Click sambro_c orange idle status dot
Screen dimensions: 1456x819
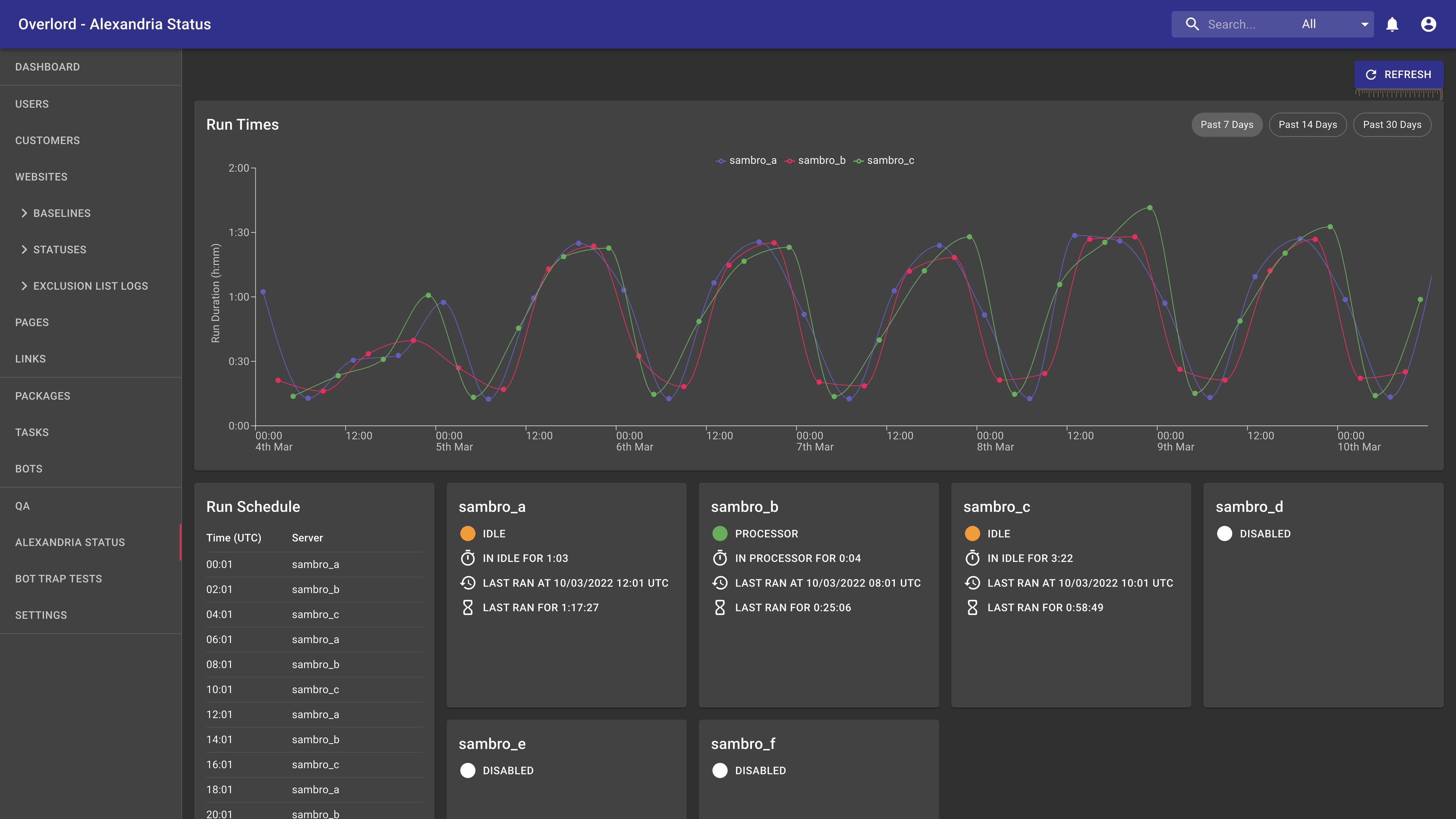pyautogui.click(x=972, y=533)
